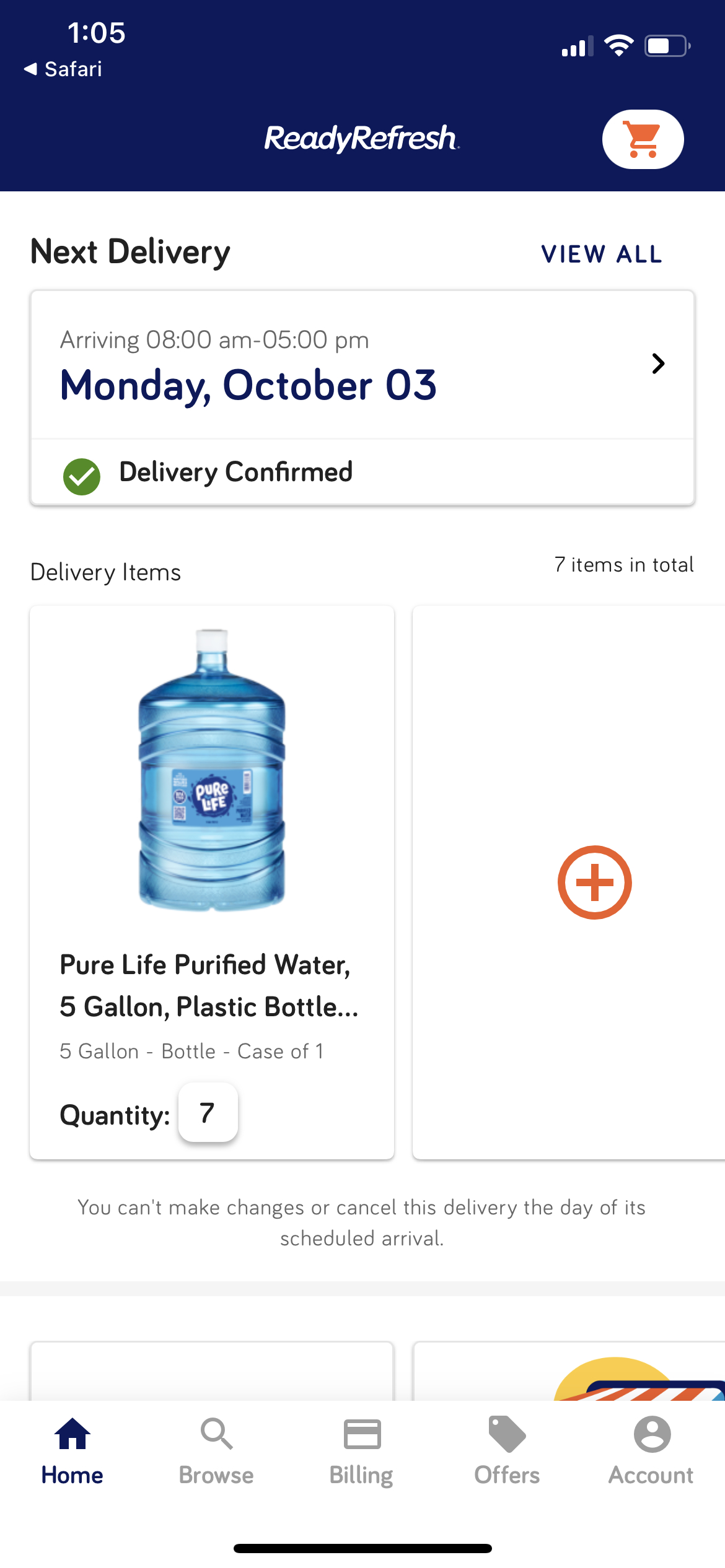Screen dimensions: 725x1568
Task: Tap the ReadyRefresh logo
Action: (x=362, y=138)
